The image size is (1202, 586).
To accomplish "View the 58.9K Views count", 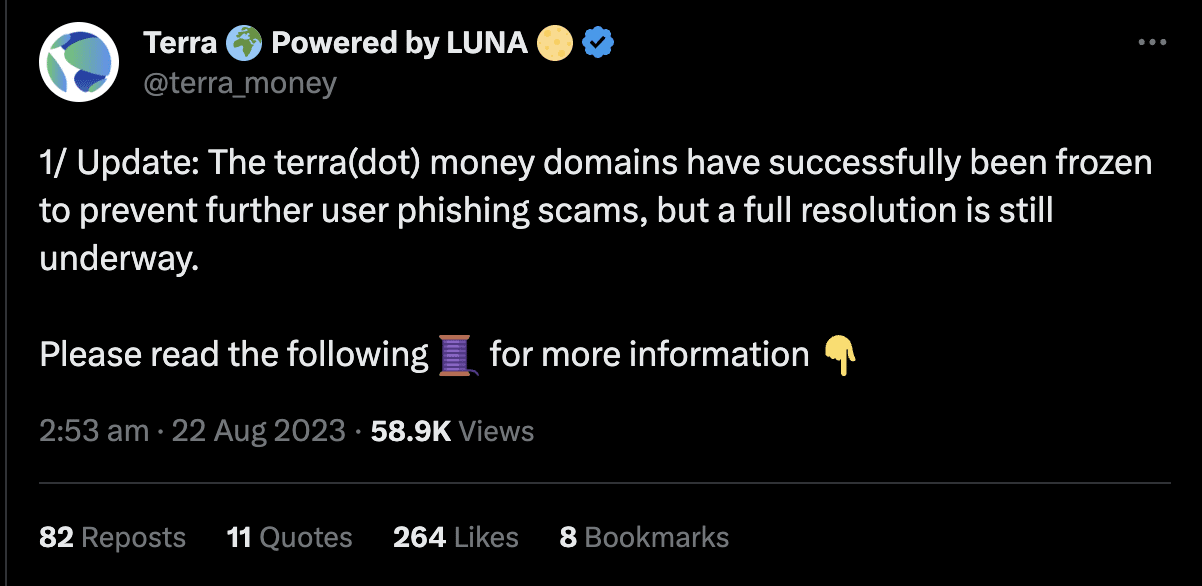I will (x=452, y=431).
